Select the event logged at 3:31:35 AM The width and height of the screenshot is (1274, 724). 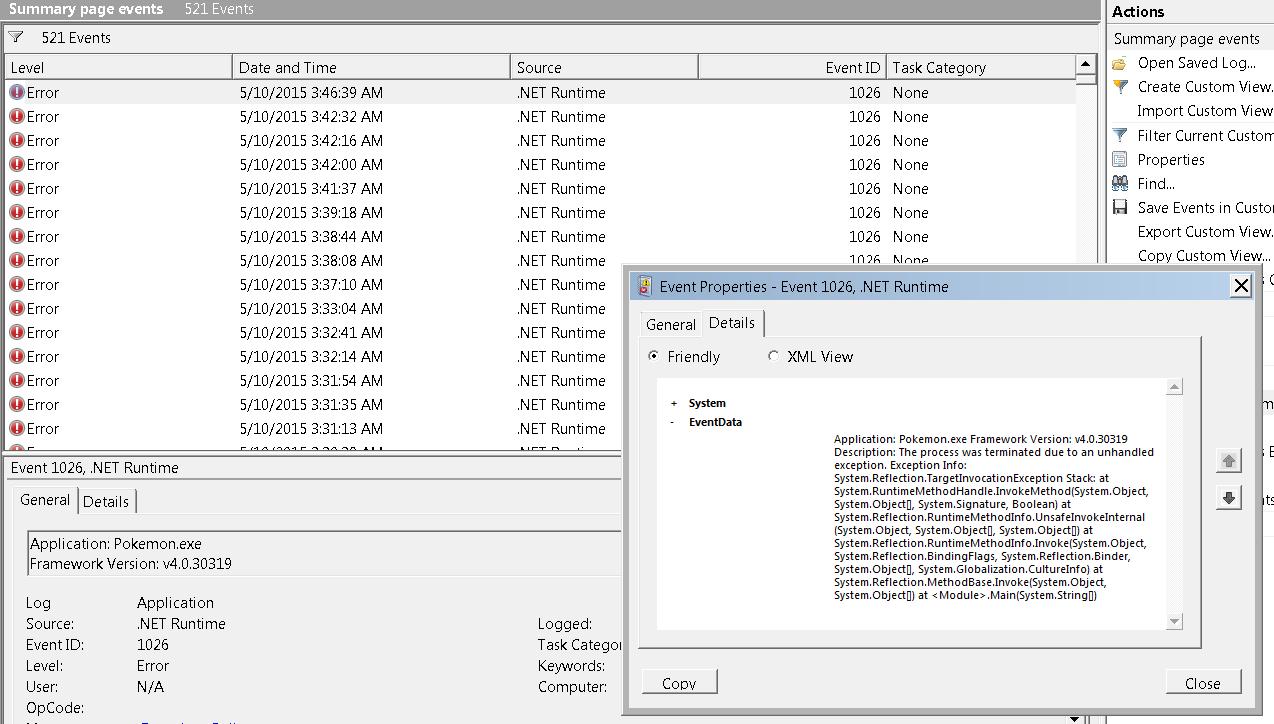pos(314,404)
